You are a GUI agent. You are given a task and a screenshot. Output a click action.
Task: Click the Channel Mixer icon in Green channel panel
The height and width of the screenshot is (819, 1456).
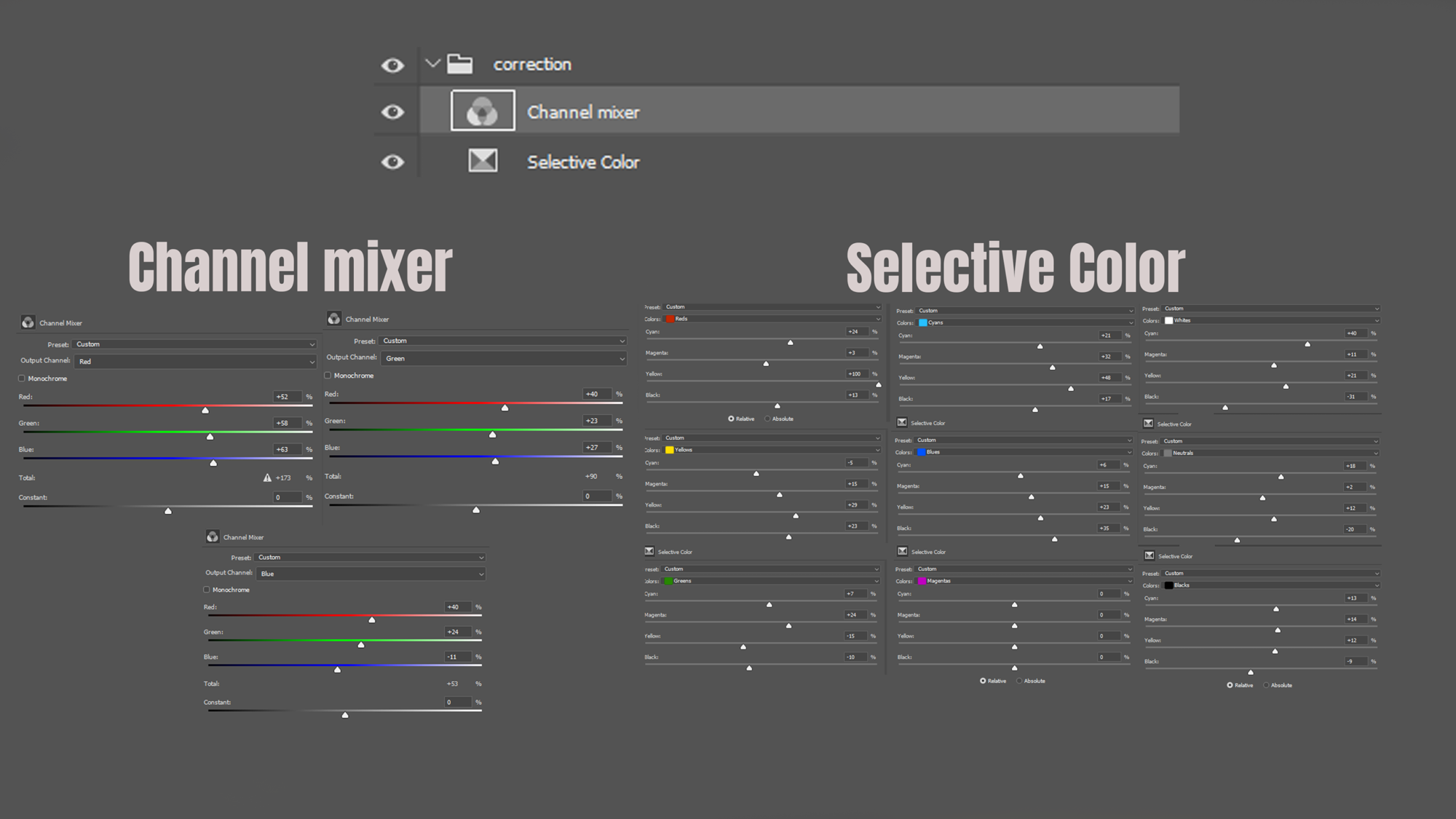[x=334, y=318]
